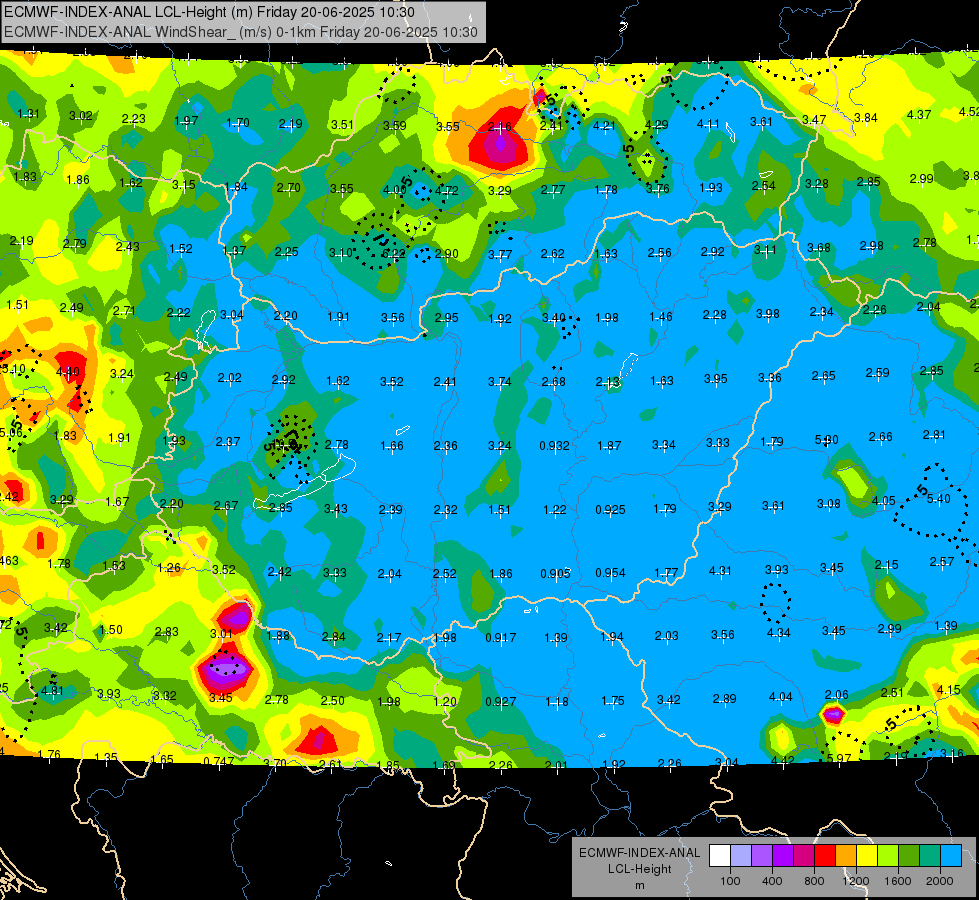Click the wind shear value 3.77

[499, 254]
